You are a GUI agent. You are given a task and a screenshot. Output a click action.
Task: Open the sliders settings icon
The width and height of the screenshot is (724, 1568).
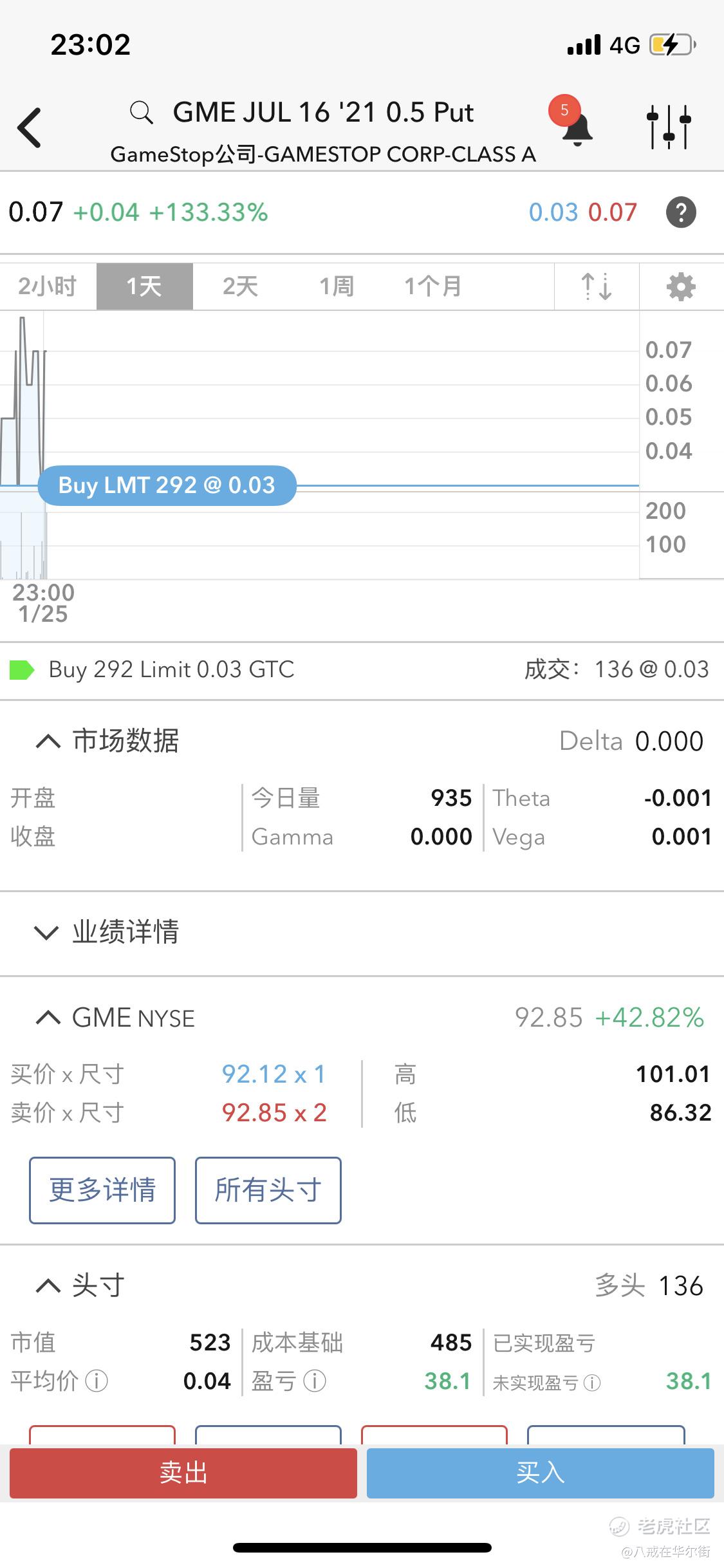(669, 127)
